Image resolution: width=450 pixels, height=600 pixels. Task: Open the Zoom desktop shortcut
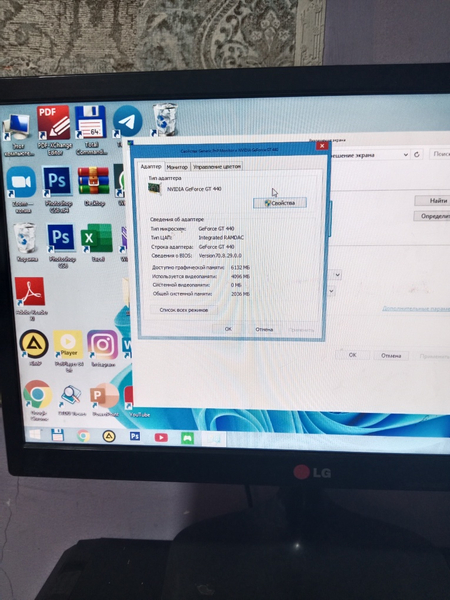tap(21, 189)
